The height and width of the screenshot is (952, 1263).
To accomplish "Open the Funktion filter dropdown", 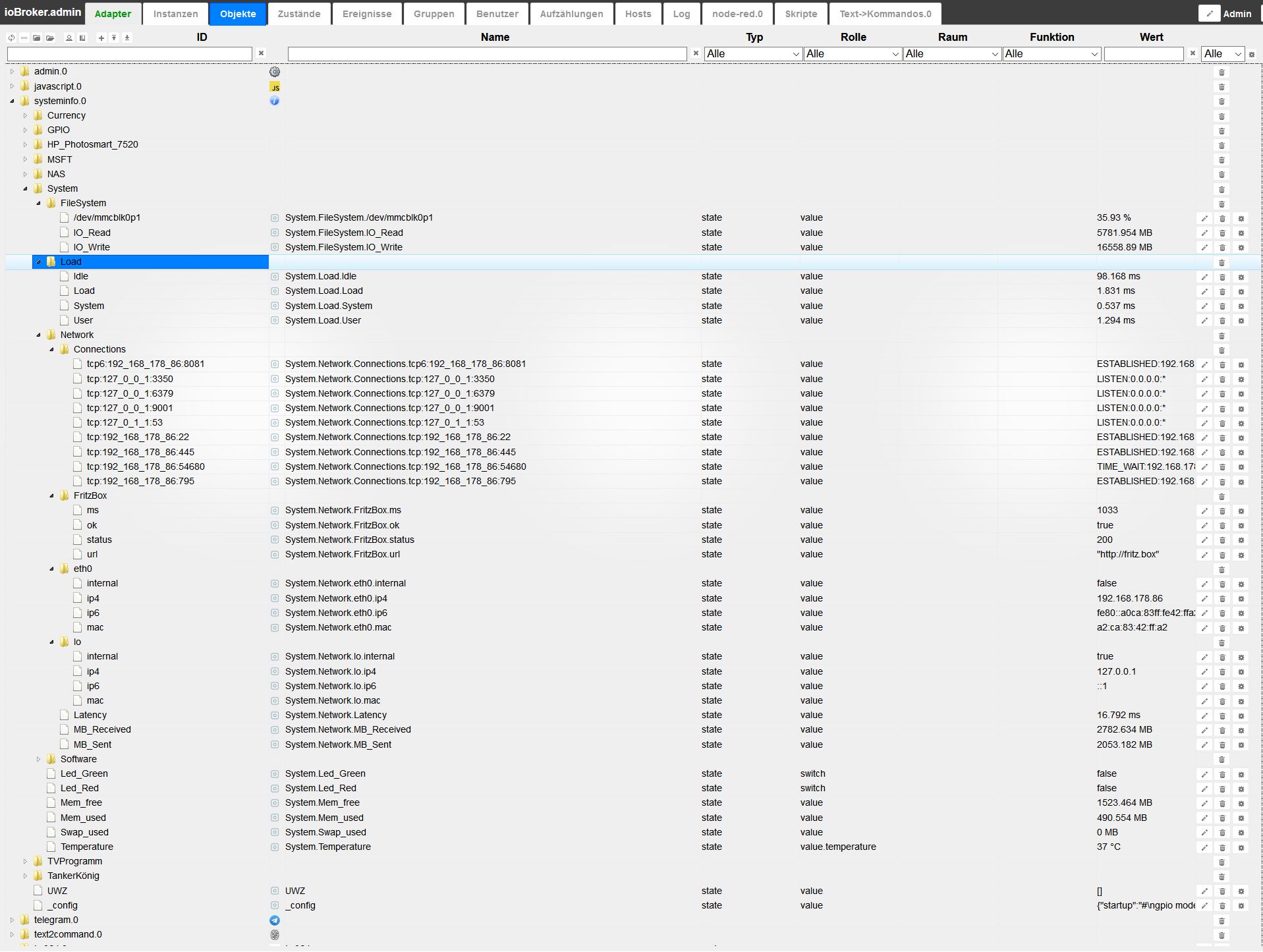I will coord(1051,54).
